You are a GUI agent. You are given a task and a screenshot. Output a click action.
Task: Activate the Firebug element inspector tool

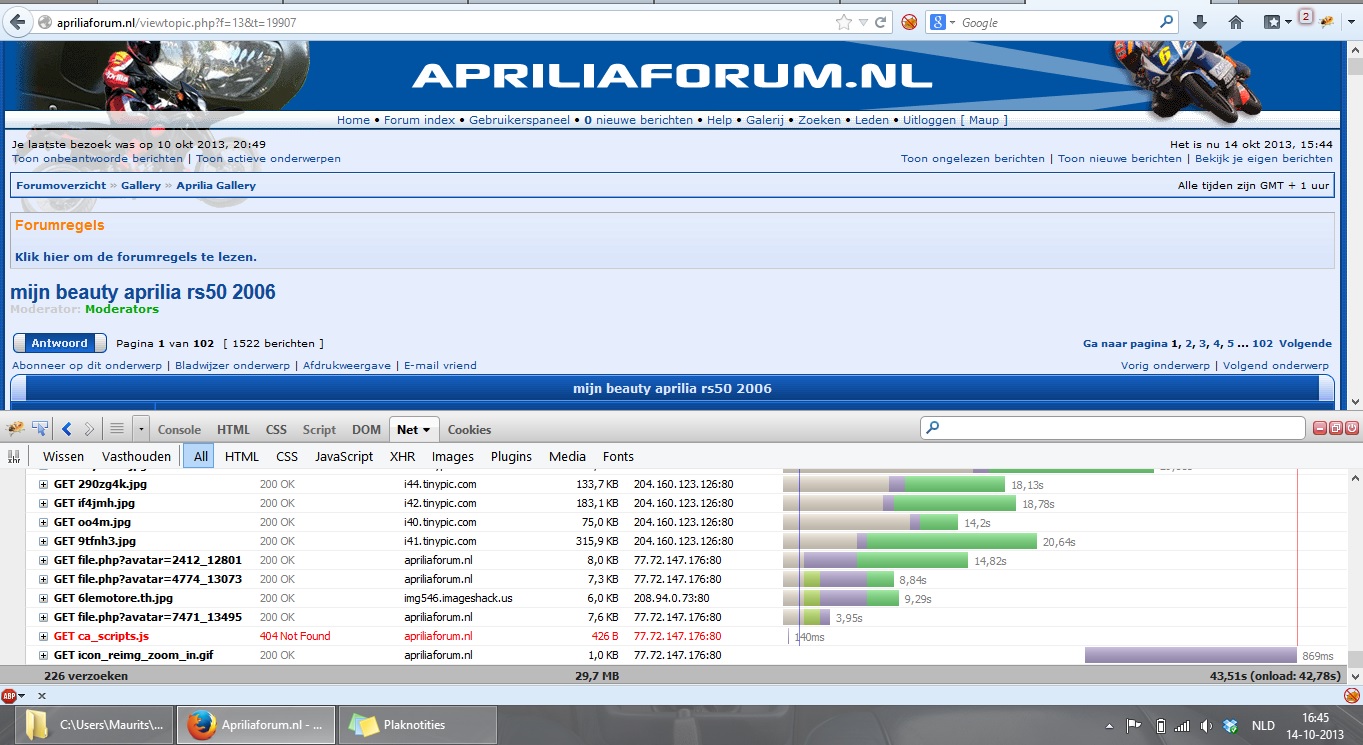[x=40, y=429]
